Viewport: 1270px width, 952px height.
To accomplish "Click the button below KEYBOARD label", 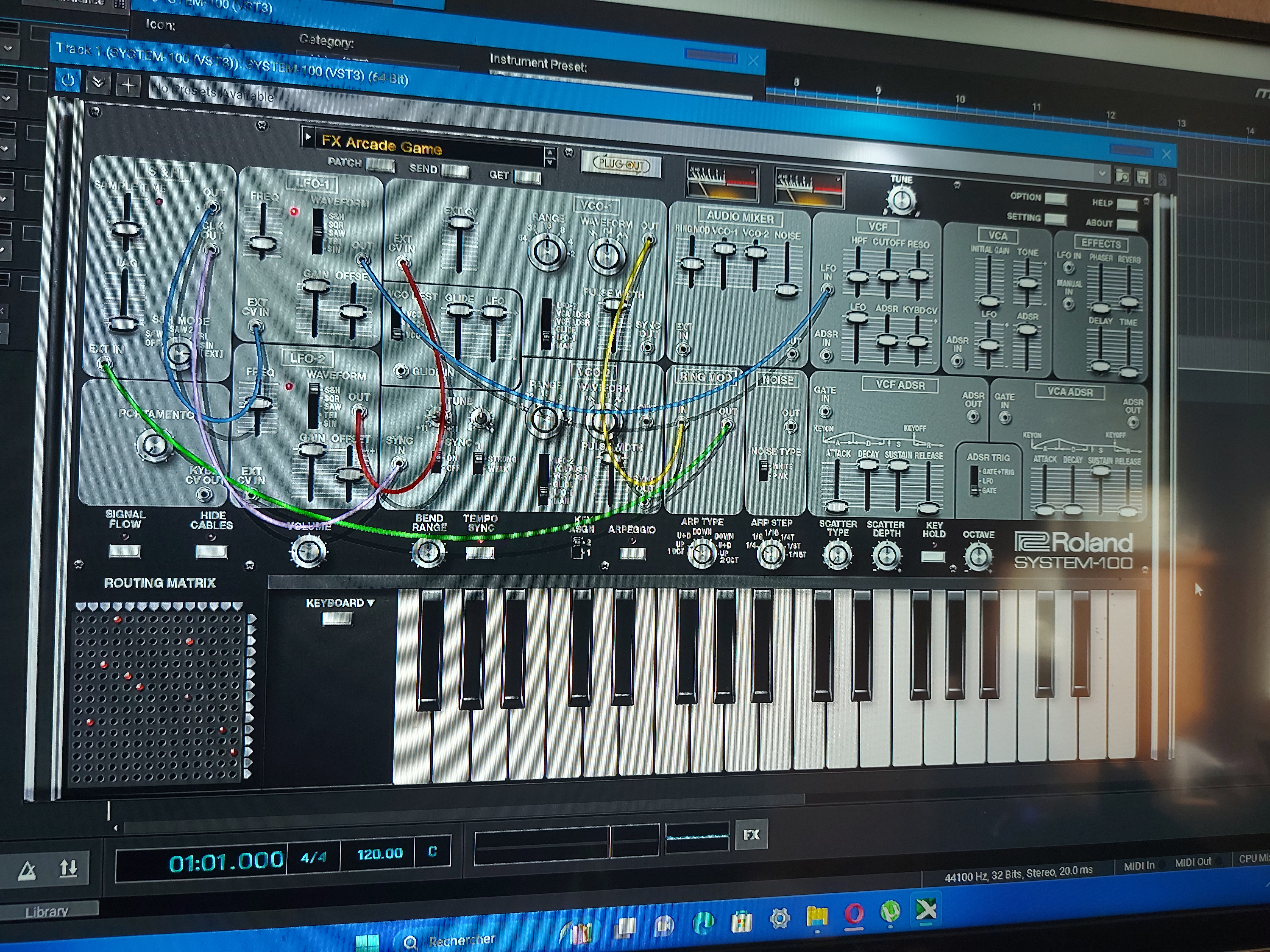I will 337,618.
